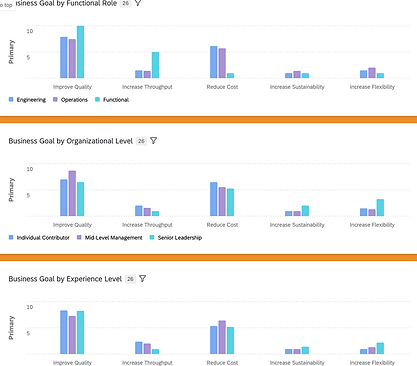
Task: Click Functional bar for Increase Throughput, Functional Role chart
Action: [155, 65]
